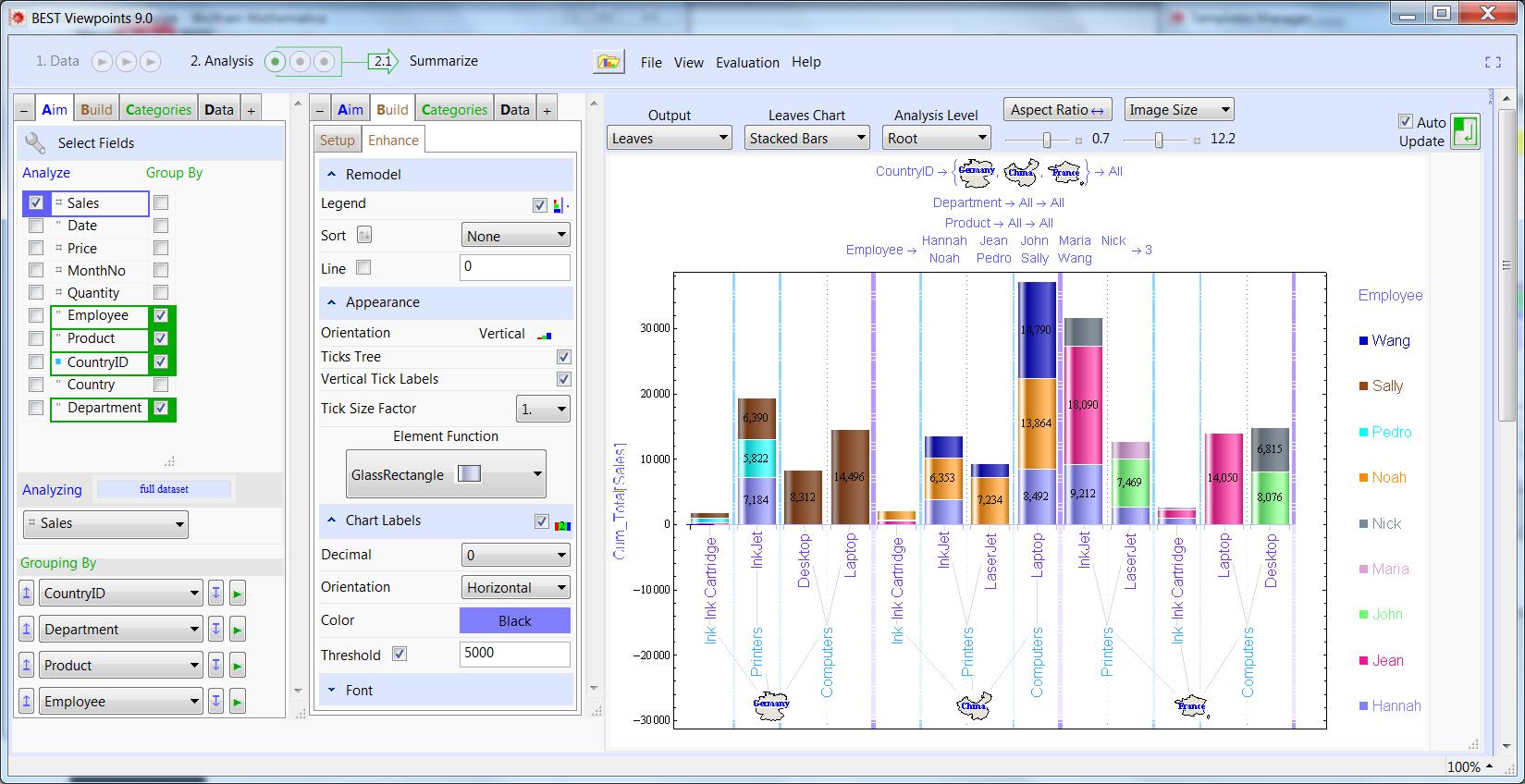Adjust the Image Size slider
Screen dimensions: 1525x784
point(1158,140)
